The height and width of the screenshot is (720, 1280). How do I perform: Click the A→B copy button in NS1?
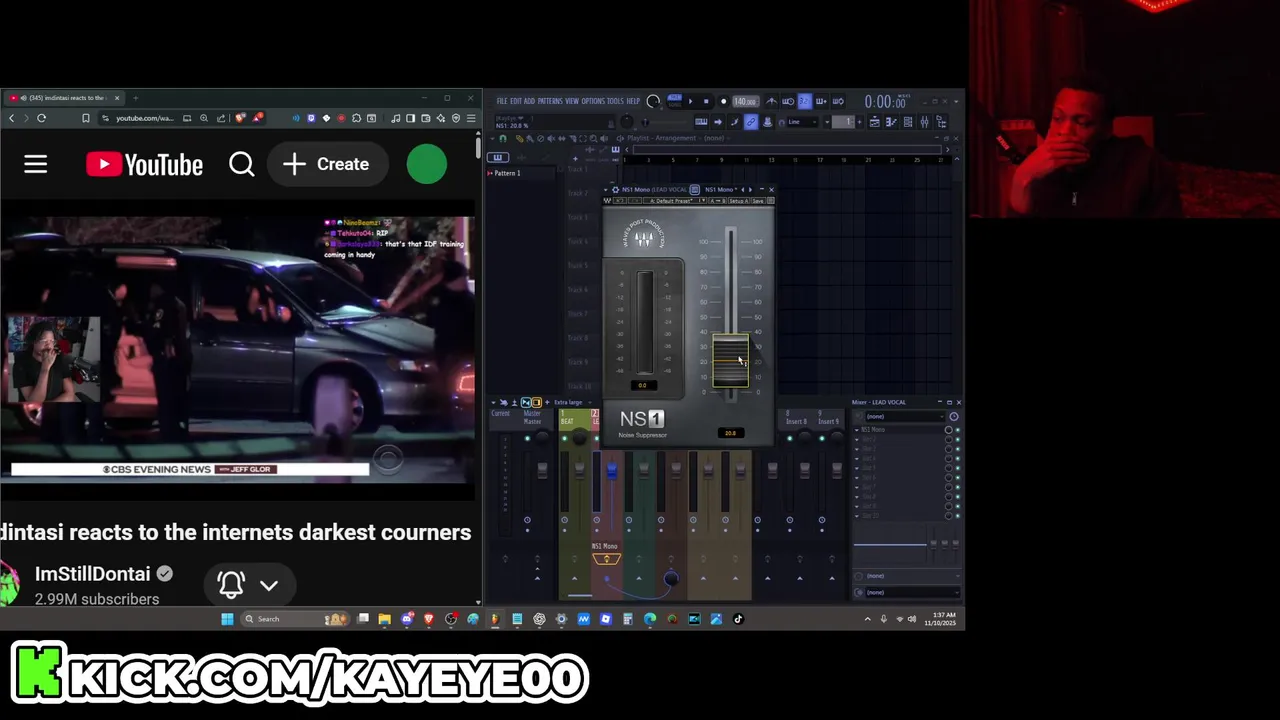[717, 201]
